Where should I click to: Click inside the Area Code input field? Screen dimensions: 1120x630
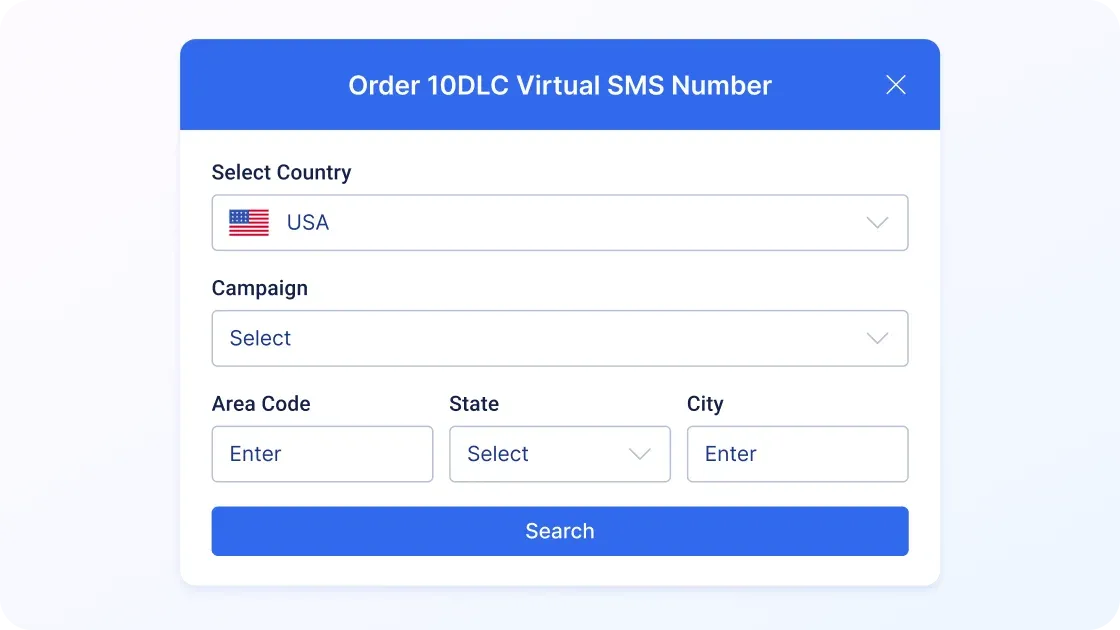tap(322, 454)
